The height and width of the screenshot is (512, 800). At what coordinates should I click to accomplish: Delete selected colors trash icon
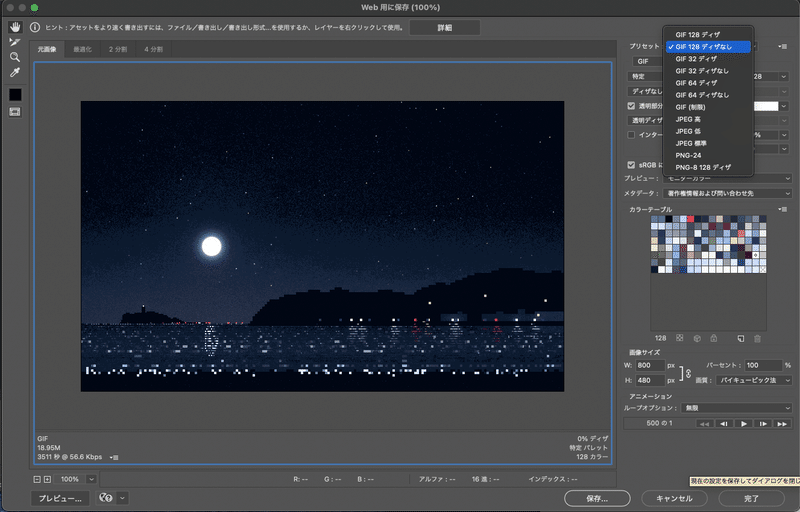[x=758, y=338]
